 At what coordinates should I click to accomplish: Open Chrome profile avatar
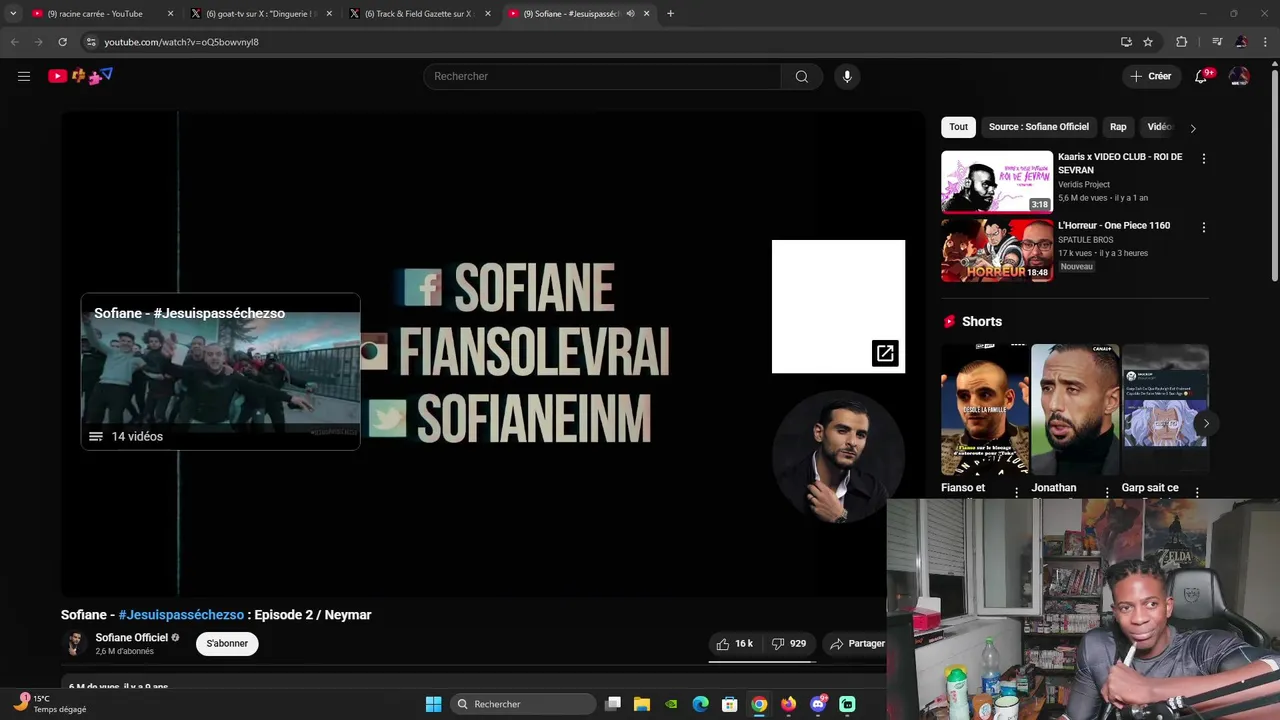click(x=1241, y=42)
